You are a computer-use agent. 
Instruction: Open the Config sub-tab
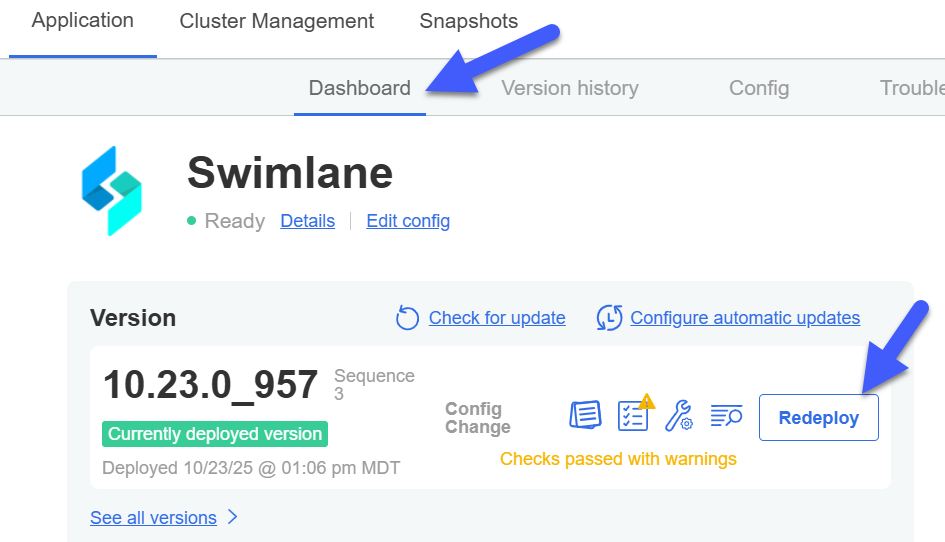pyautogui.click(x=759, y=88)
